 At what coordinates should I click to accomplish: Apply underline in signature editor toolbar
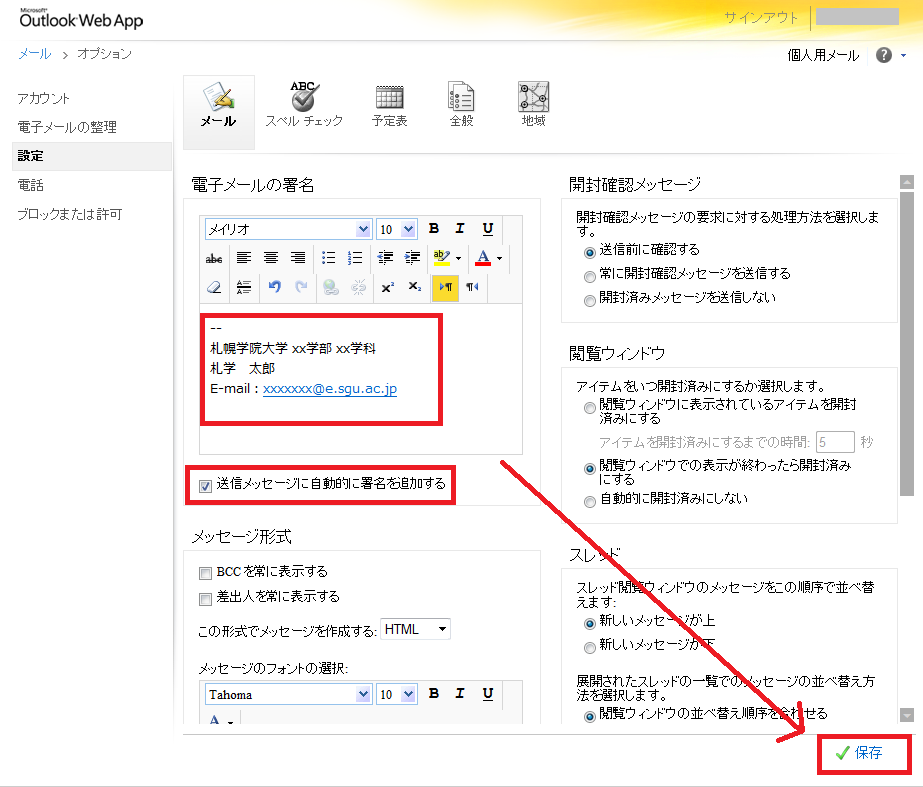pyautogui.click(x=488, y=229)
